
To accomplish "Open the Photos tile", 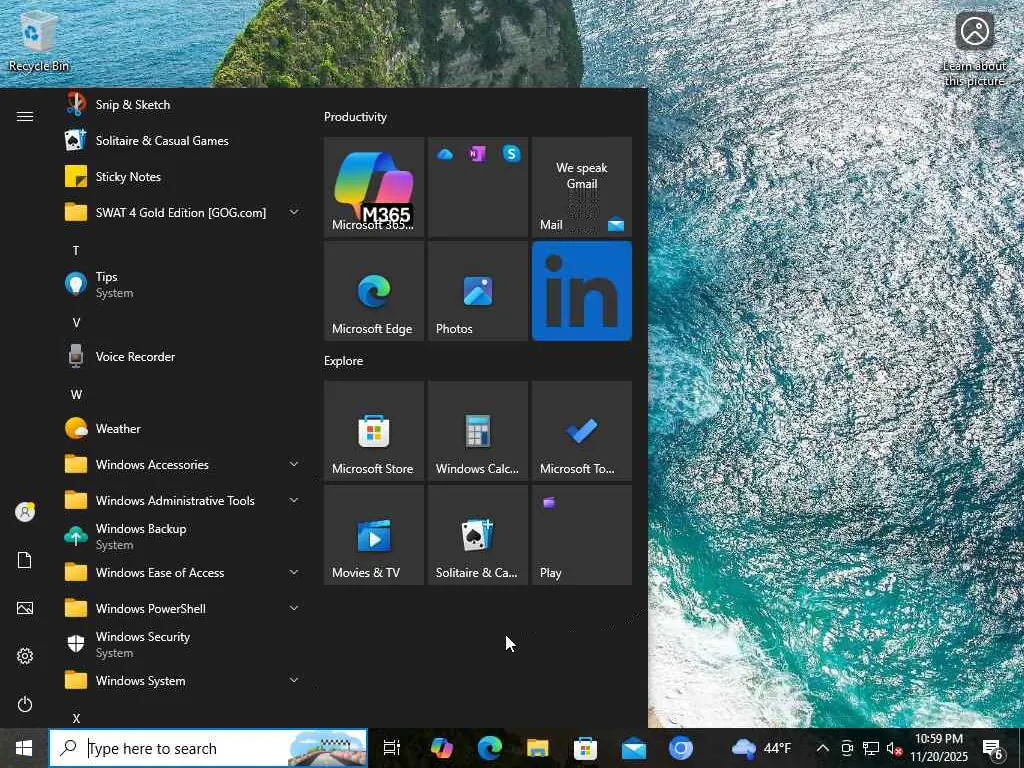I will [478, 291].
